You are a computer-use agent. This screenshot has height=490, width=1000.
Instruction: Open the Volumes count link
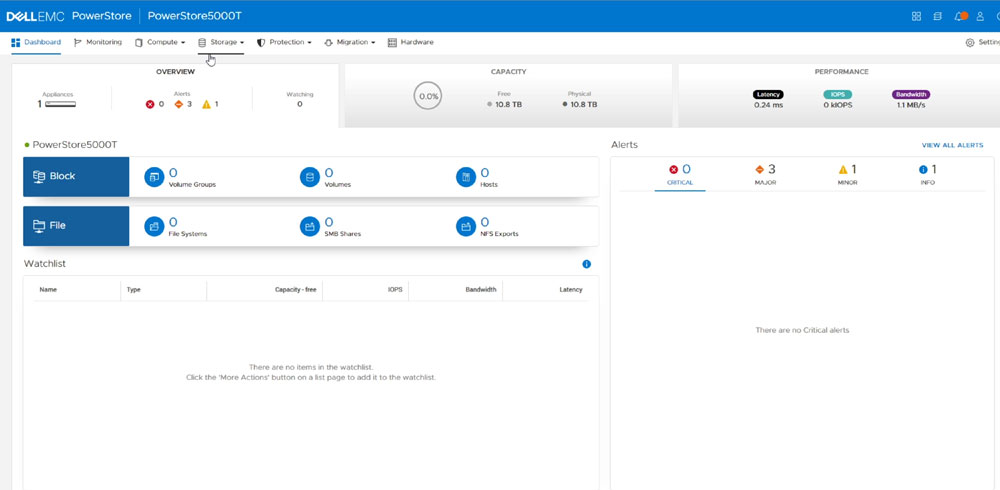328,173
